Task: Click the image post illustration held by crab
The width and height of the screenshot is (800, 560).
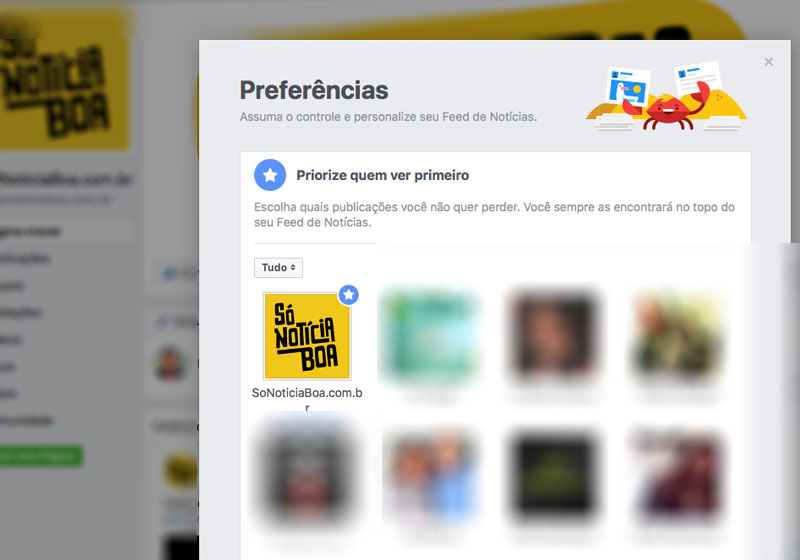Action: [628, 87]
